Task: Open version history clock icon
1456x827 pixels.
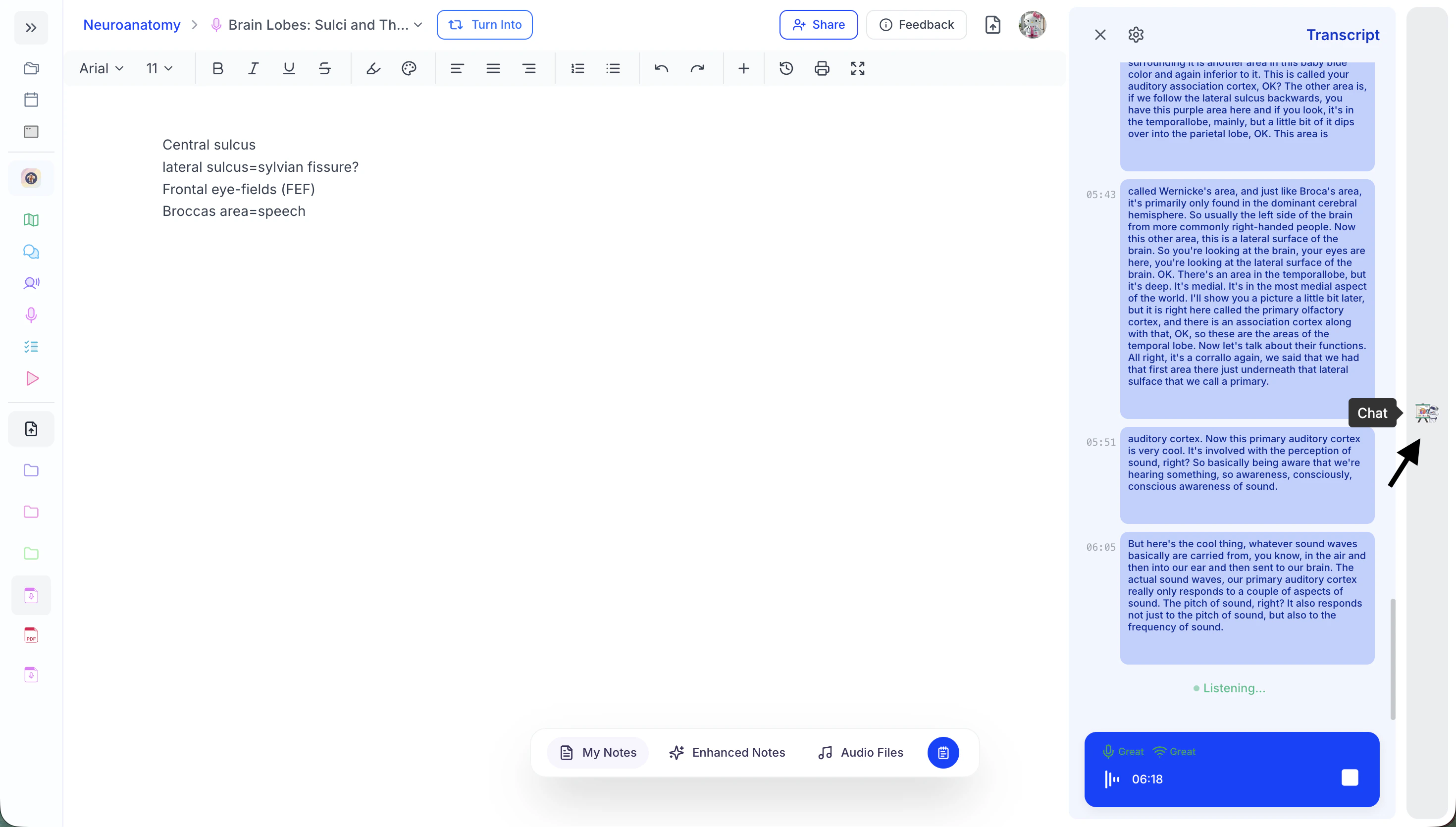Action: coord(786,69)
